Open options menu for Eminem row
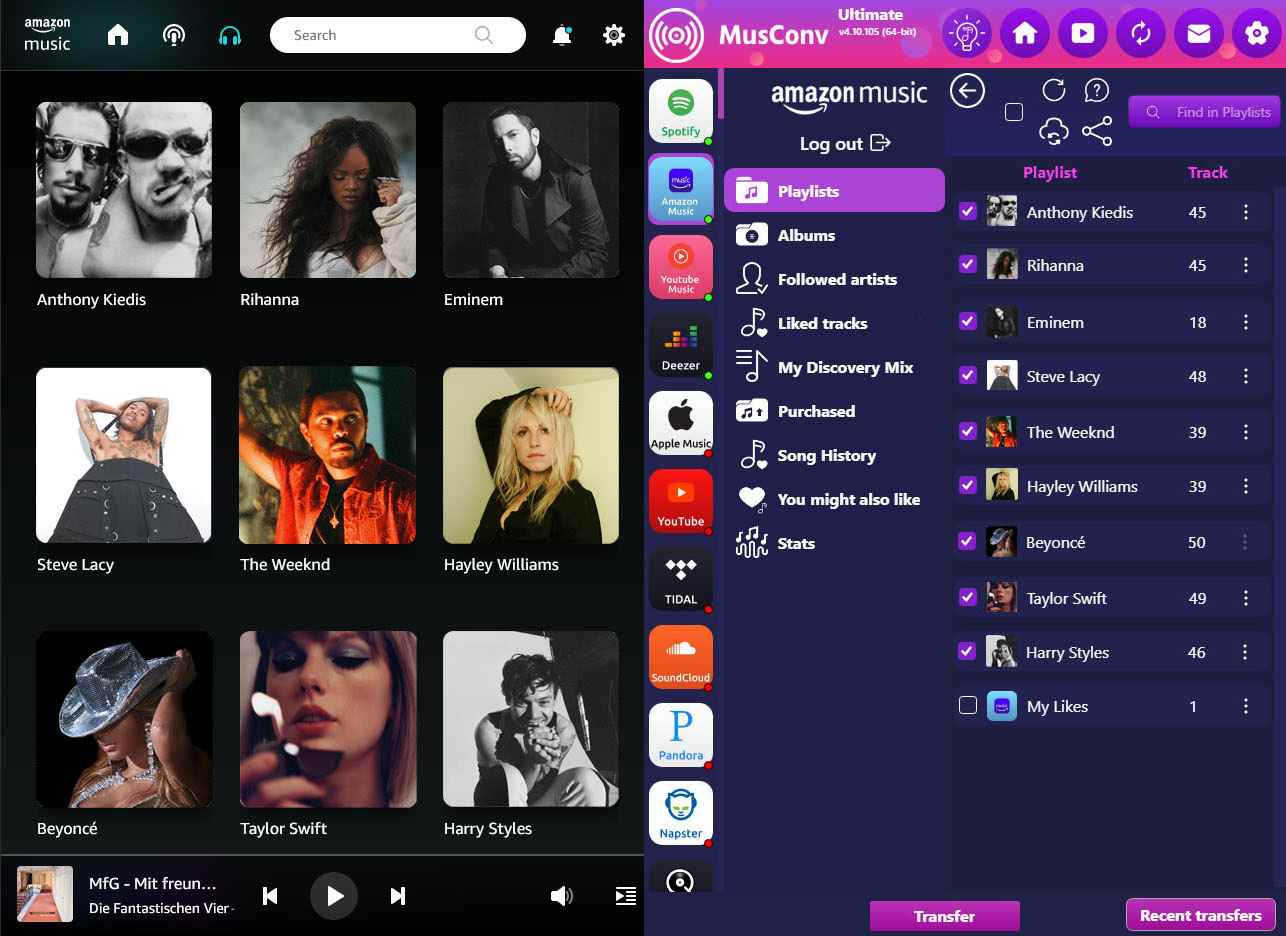This screenshot has height=936, width=1286. [1246, 322]
